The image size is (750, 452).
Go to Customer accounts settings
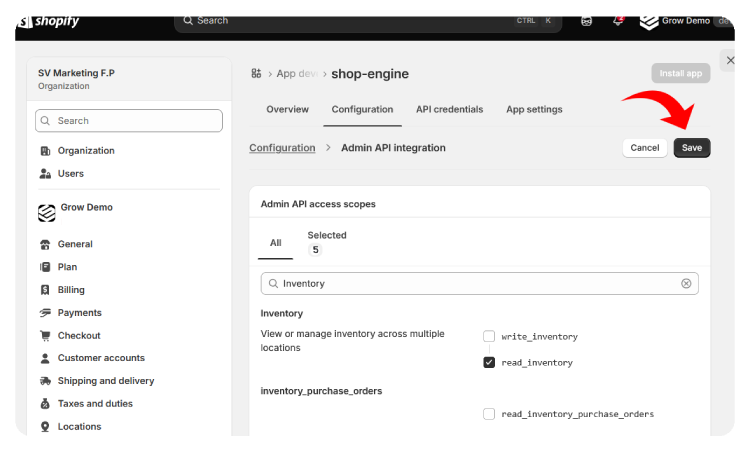pos(101,358)
